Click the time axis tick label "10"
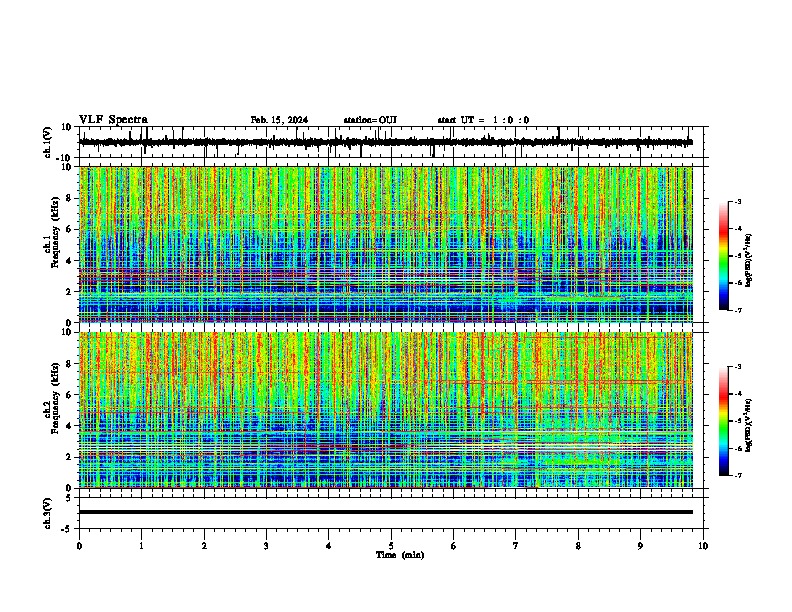The width and height of the screenshot is (792, 612). click(703, 546)
